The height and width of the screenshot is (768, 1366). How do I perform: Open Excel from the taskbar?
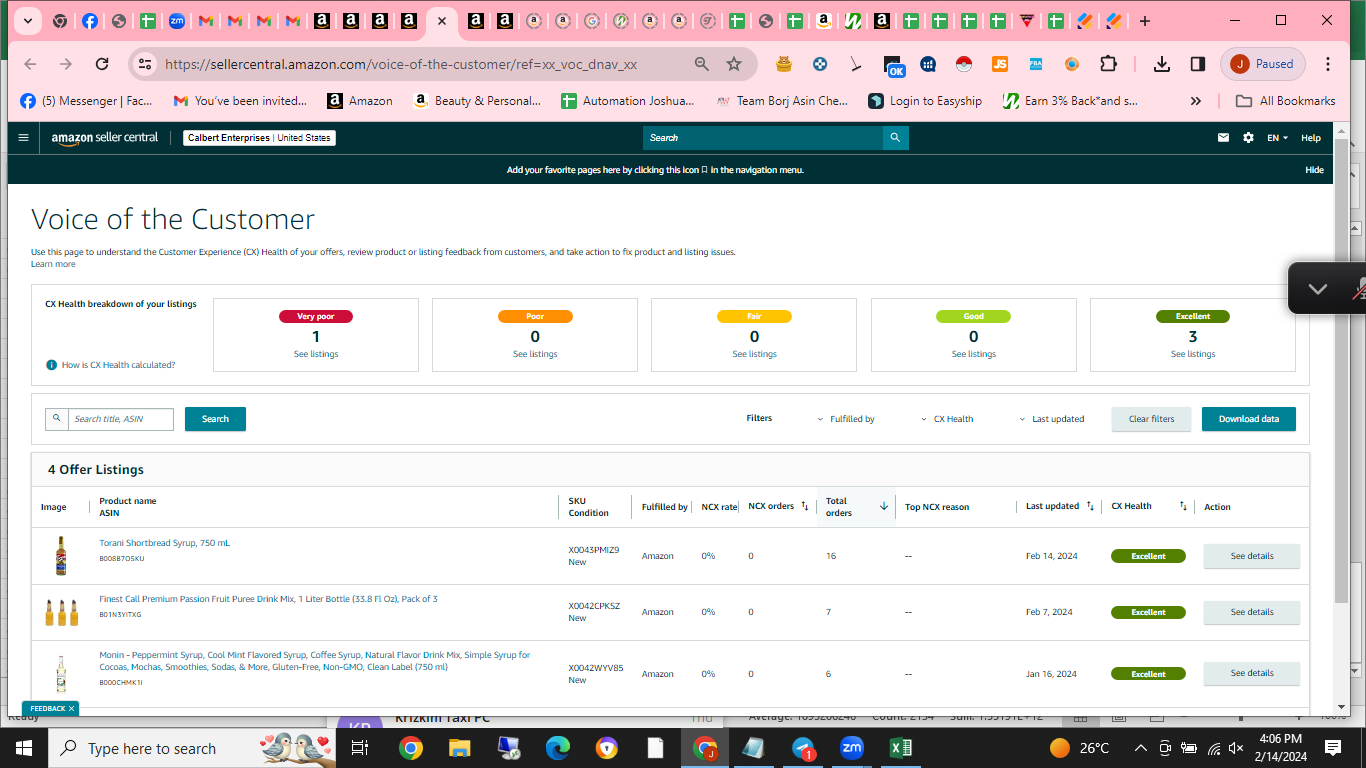(x=900, y=747)
